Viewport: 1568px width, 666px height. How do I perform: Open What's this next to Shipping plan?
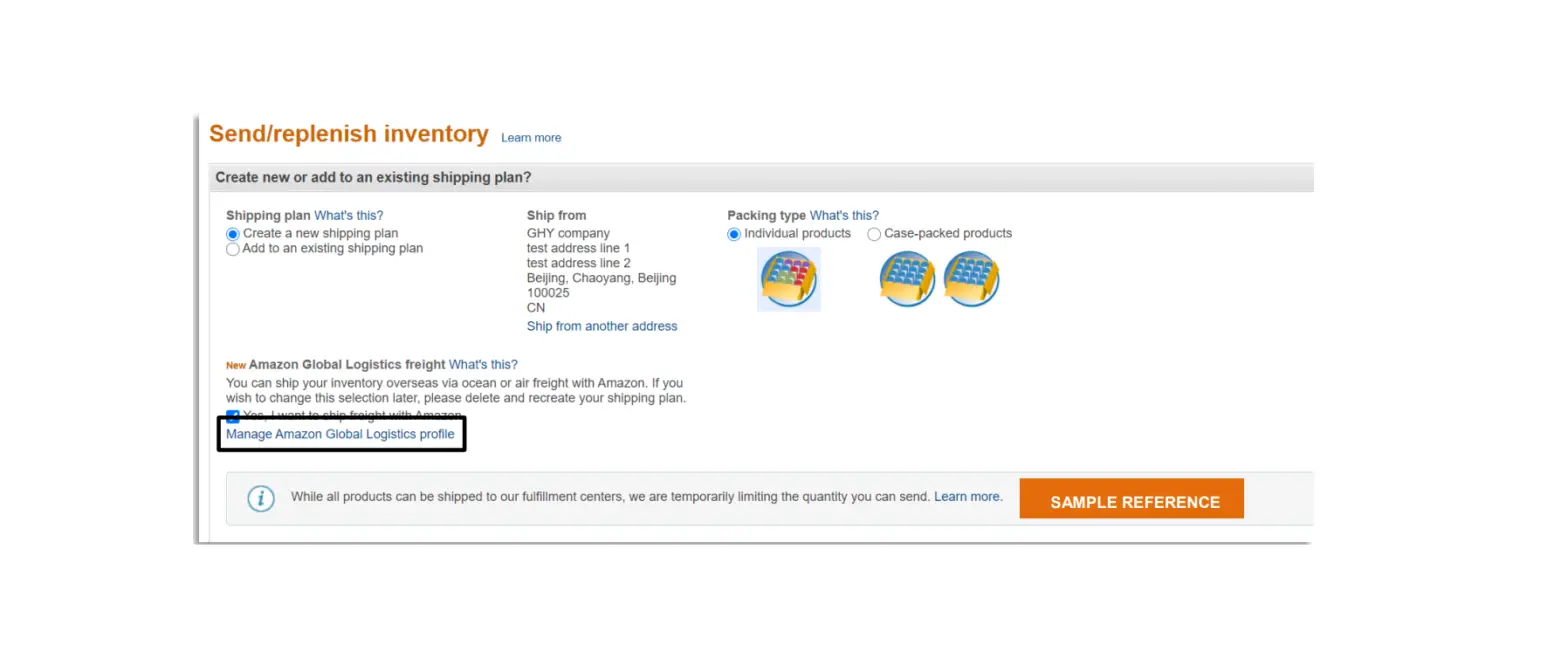[348, 215]
